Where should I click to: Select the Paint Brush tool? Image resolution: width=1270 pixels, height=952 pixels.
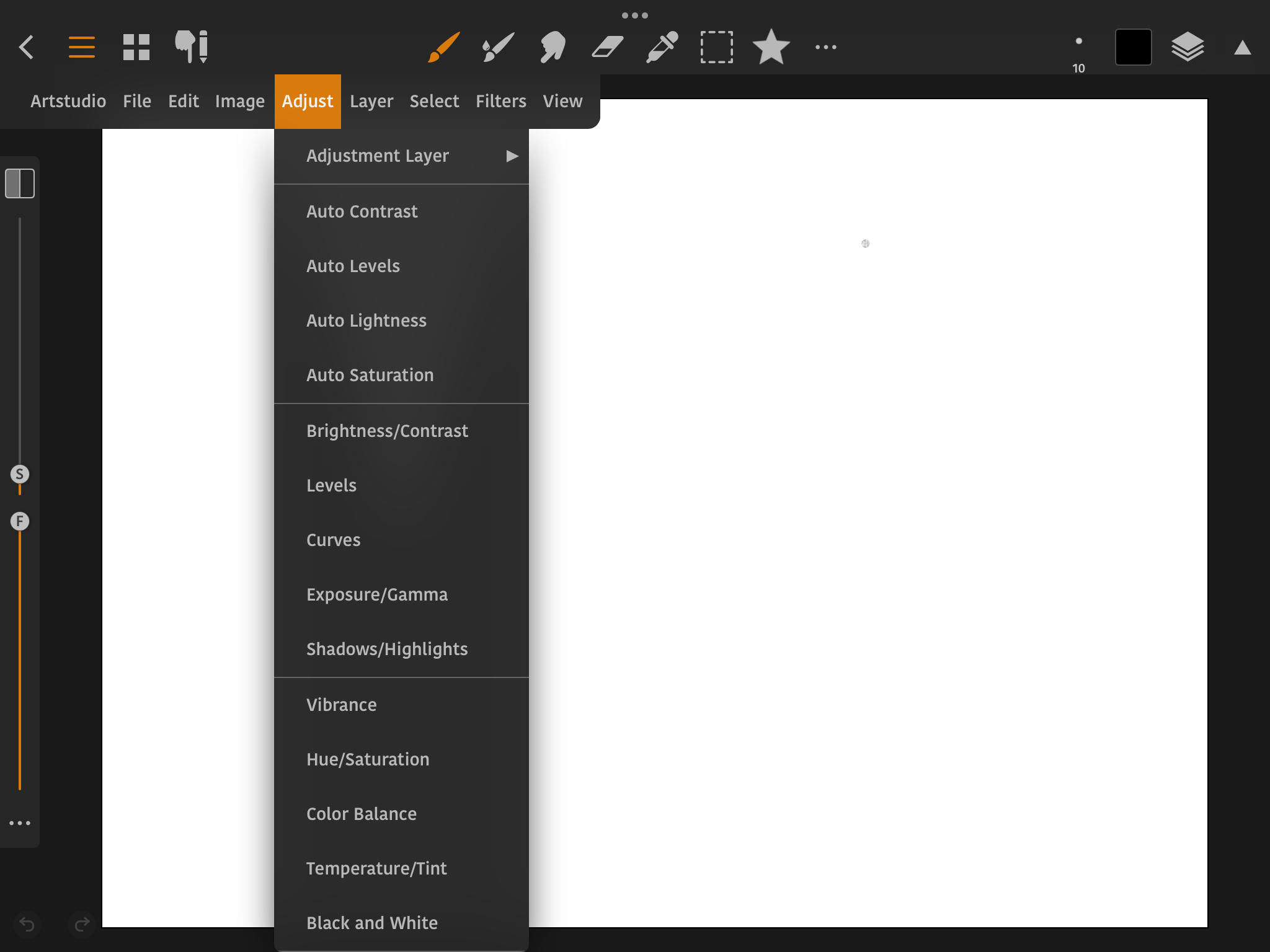coord(444,47)
